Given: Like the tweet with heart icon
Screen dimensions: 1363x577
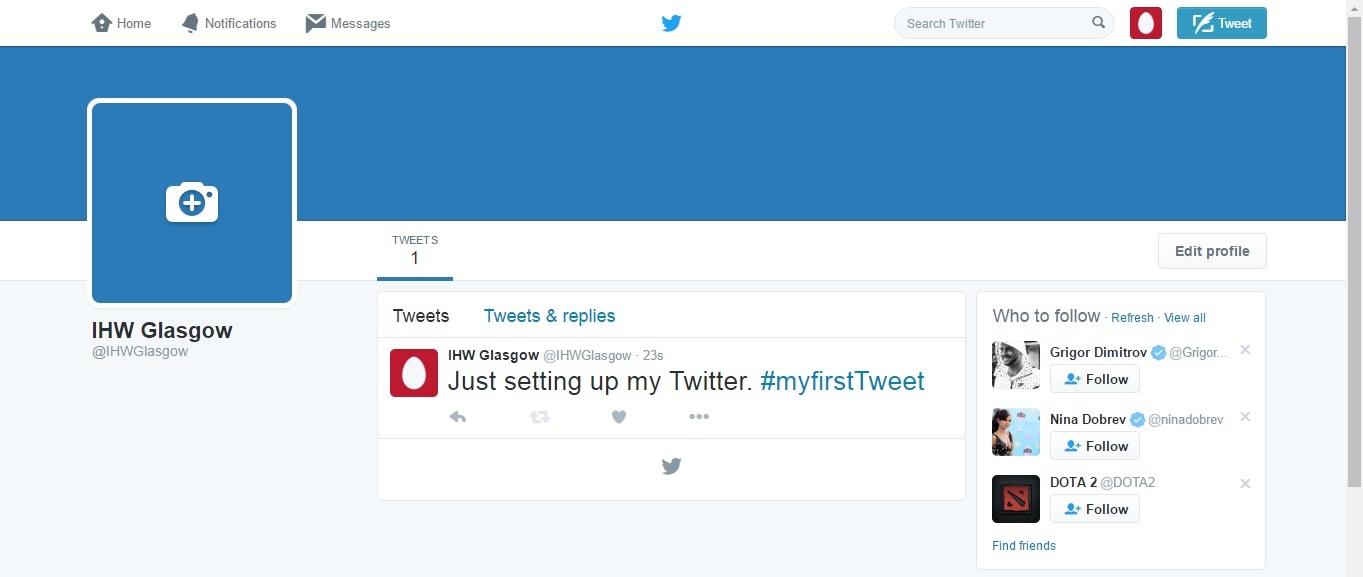Looking at the screenshot, I should [619, 417].
